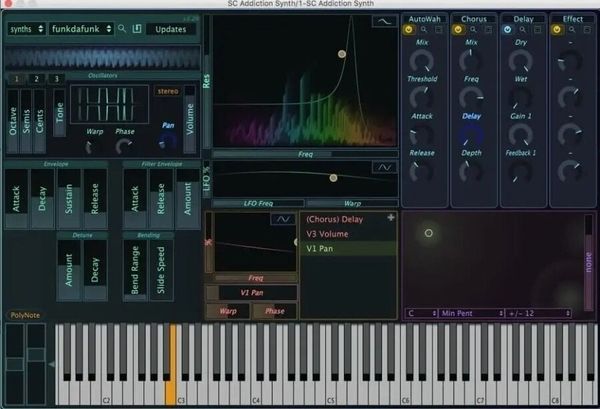Switch to oscillator tab 2
The image size is (600, 409).
click(x=36, y=79)
